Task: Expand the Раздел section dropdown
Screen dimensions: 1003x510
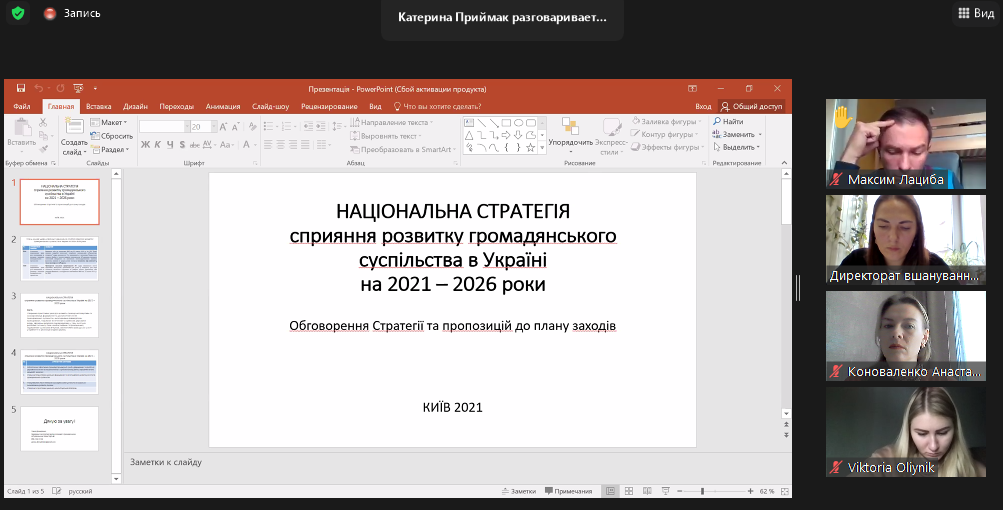Action: point(112,149)
